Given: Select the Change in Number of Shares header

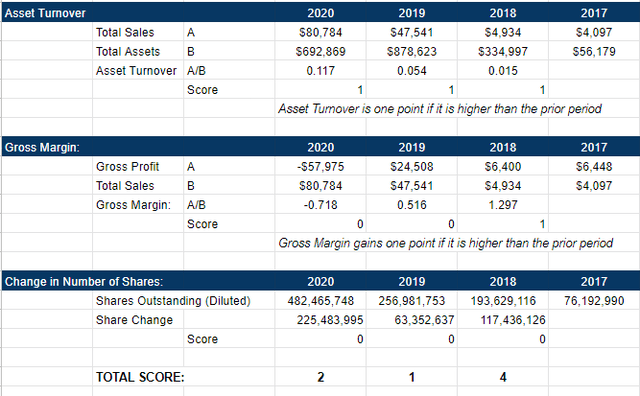Looking at the screenshot, I should 84,282.
